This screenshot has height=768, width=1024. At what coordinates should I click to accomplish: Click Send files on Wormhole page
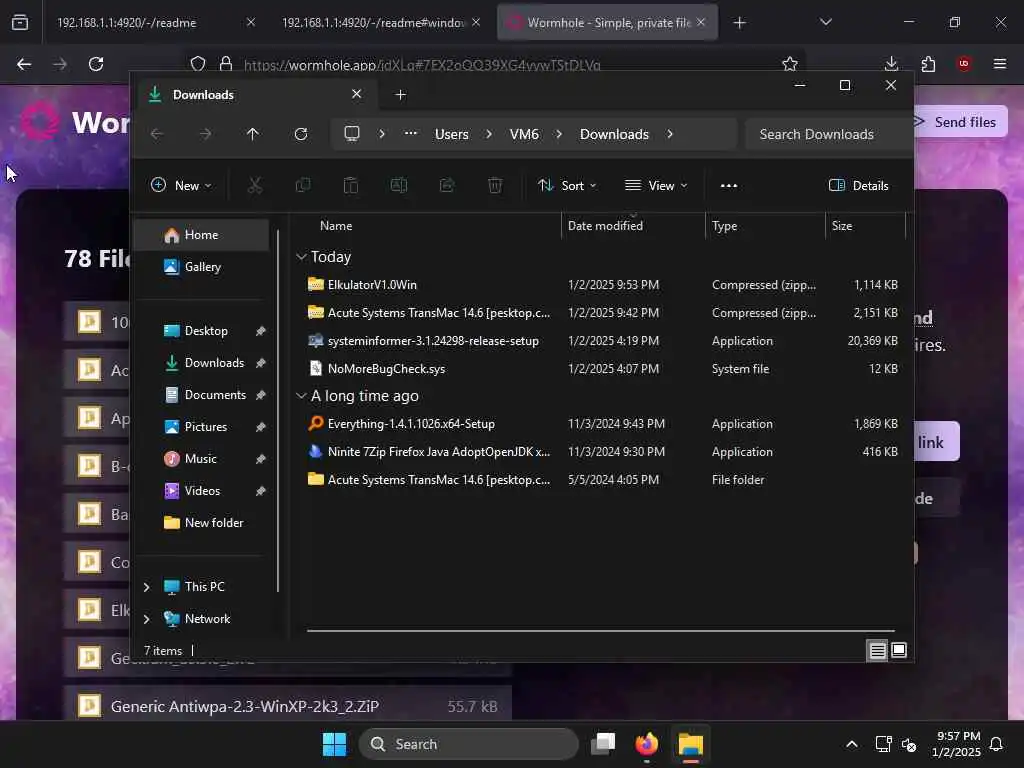pyautogui.click(x=960, y=122)
